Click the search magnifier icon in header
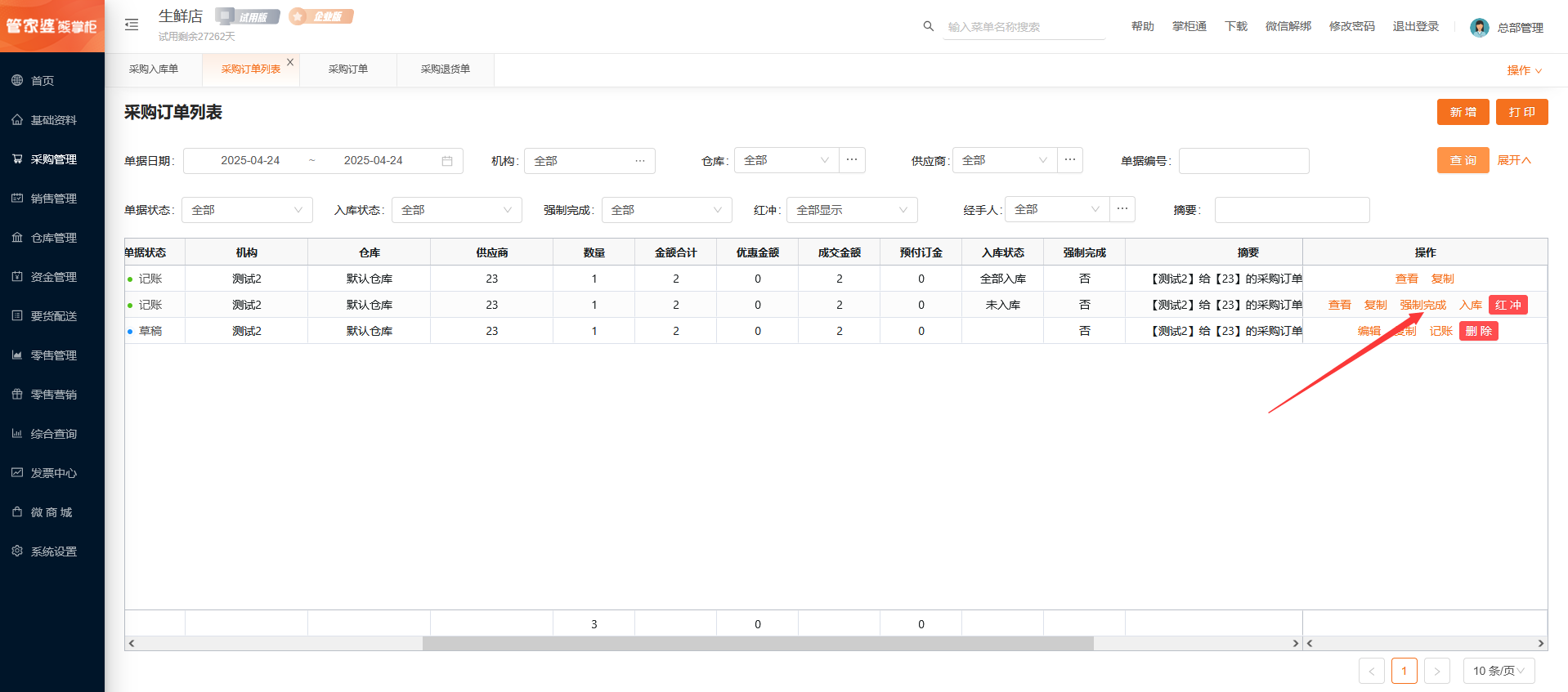The height and width of the screenshot is (692, 1568). [928, 26]
